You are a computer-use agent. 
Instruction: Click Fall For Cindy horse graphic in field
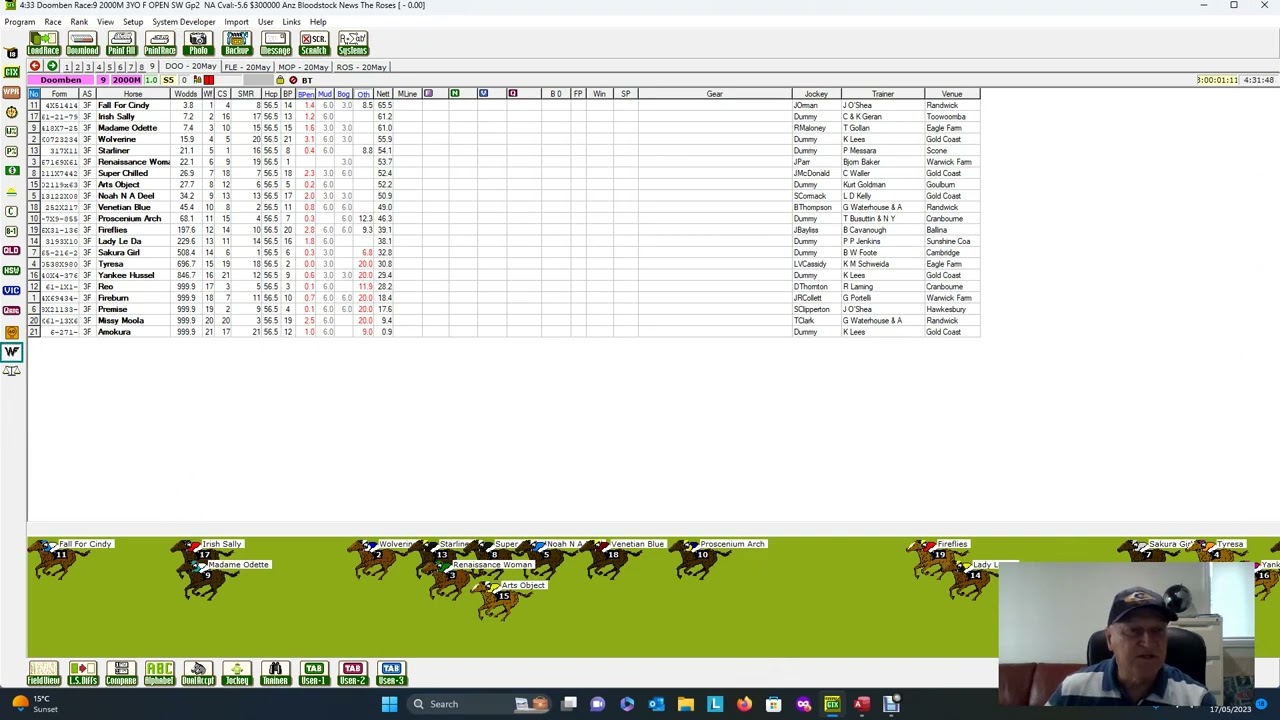click(55, 561)
